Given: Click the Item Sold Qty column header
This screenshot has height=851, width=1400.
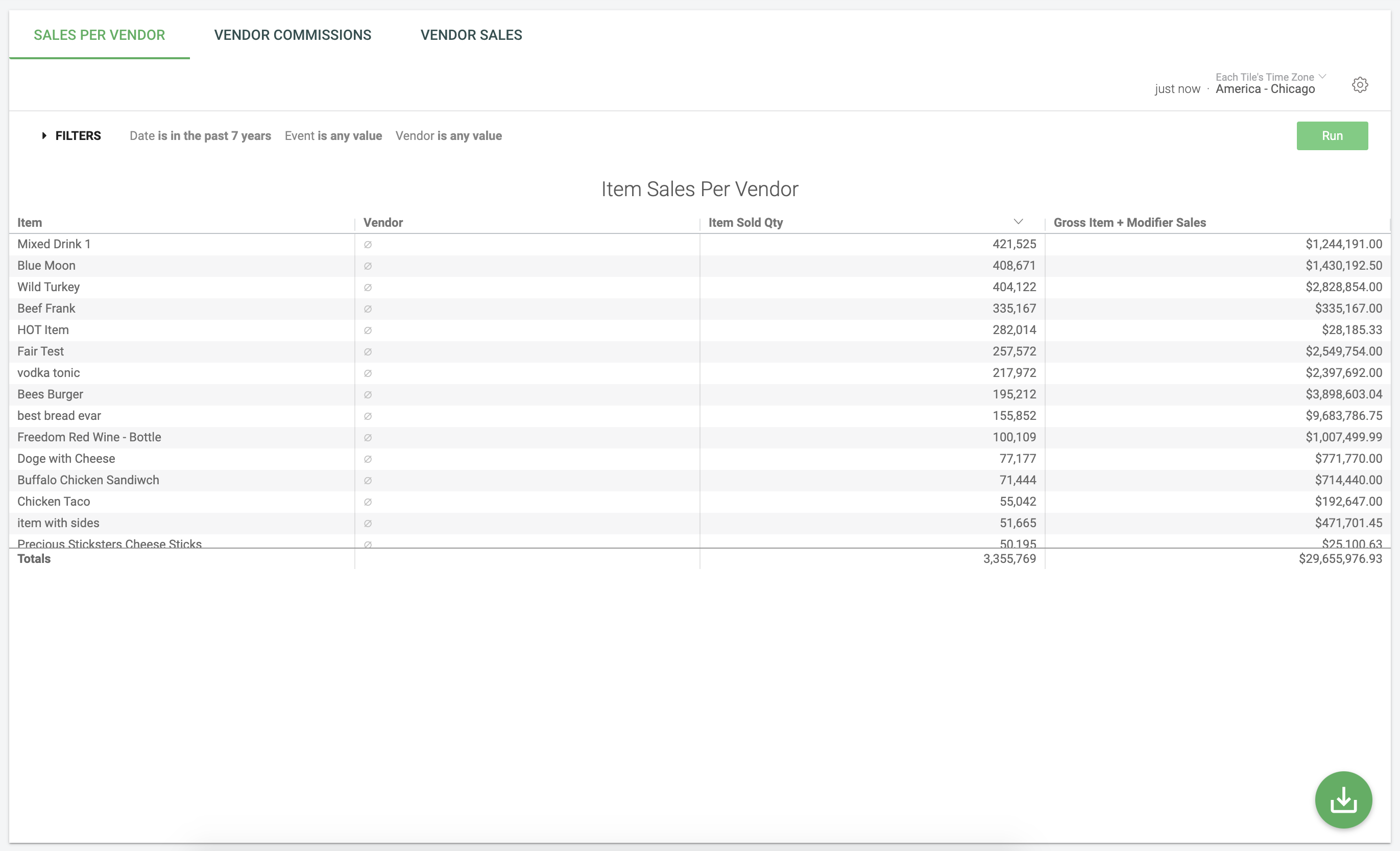Looking at the screenshot, I should pos(745,222).
